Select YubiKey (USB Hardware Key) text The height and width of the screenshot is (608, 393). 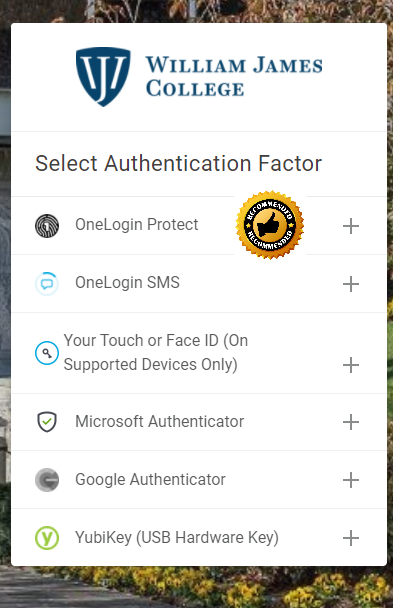click(177, 538)
